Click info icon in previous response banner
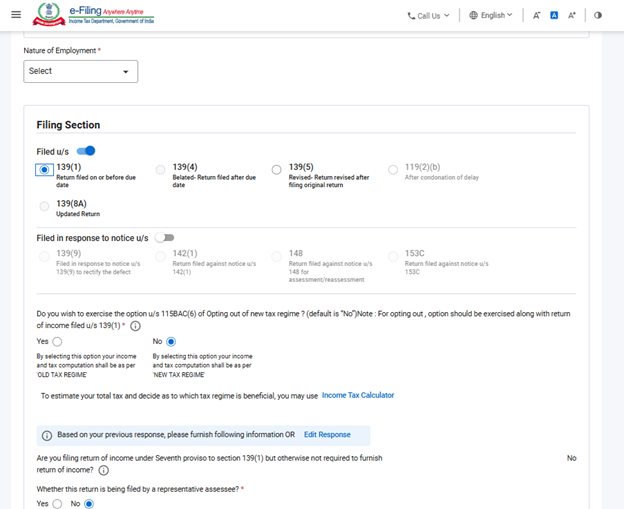The height and width of the screenshot is (509, 624). point(47,435)
